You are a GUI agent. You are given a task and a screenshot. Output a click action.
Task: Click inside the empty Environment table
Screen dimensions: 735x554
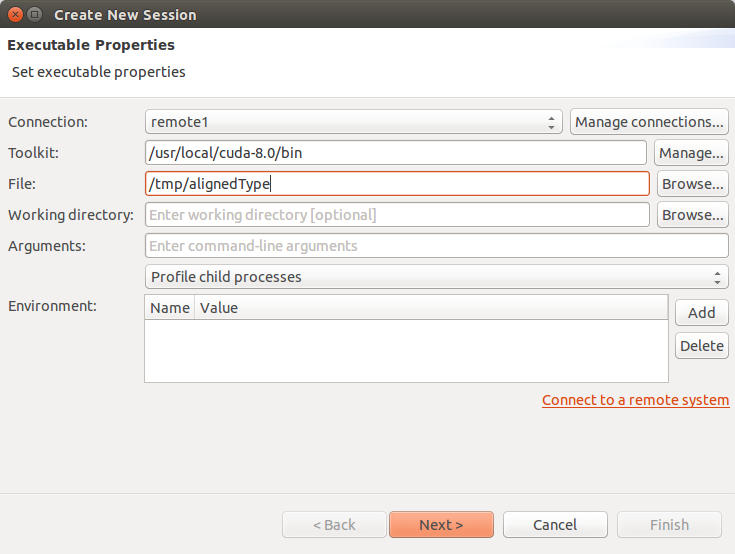(405, 350)
